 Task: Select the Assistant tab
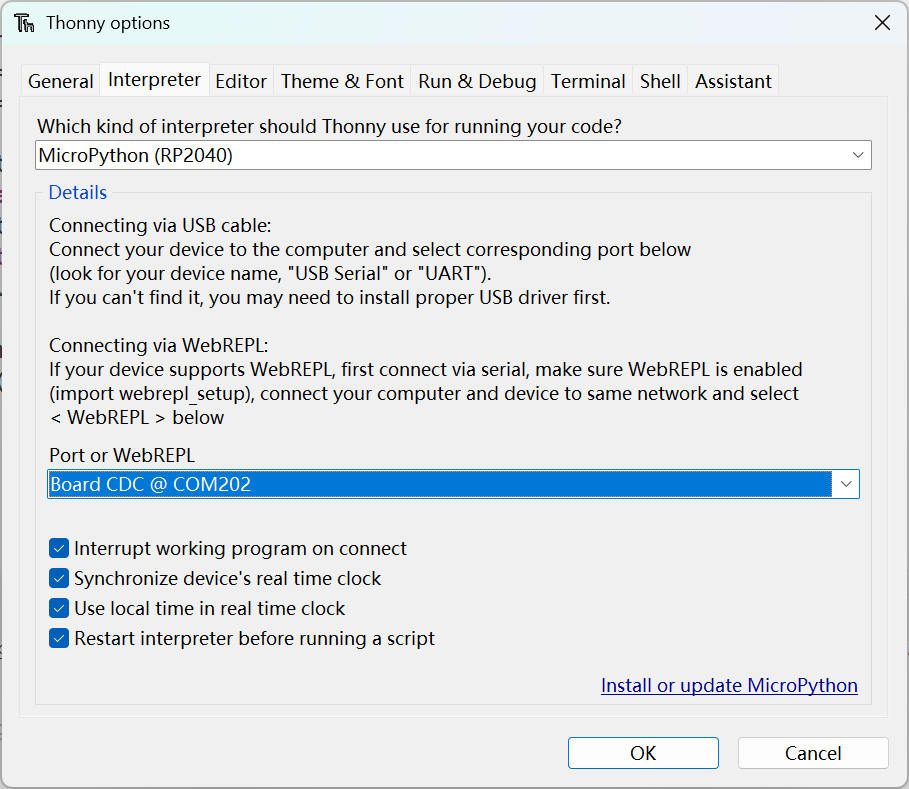(733, 81)
